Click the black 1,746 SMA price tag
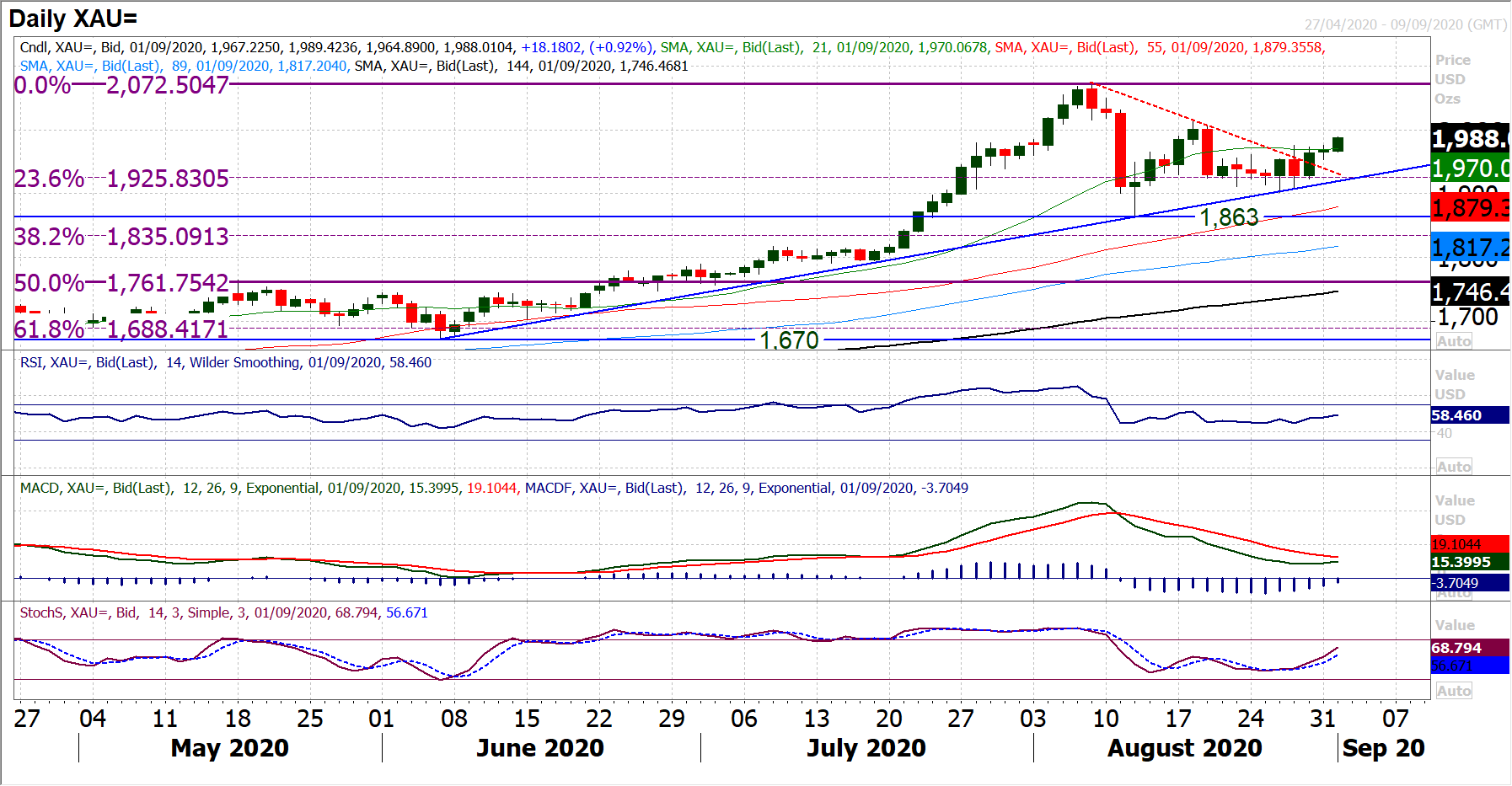Screen dimensions: 1512x786 (1471, 291)
